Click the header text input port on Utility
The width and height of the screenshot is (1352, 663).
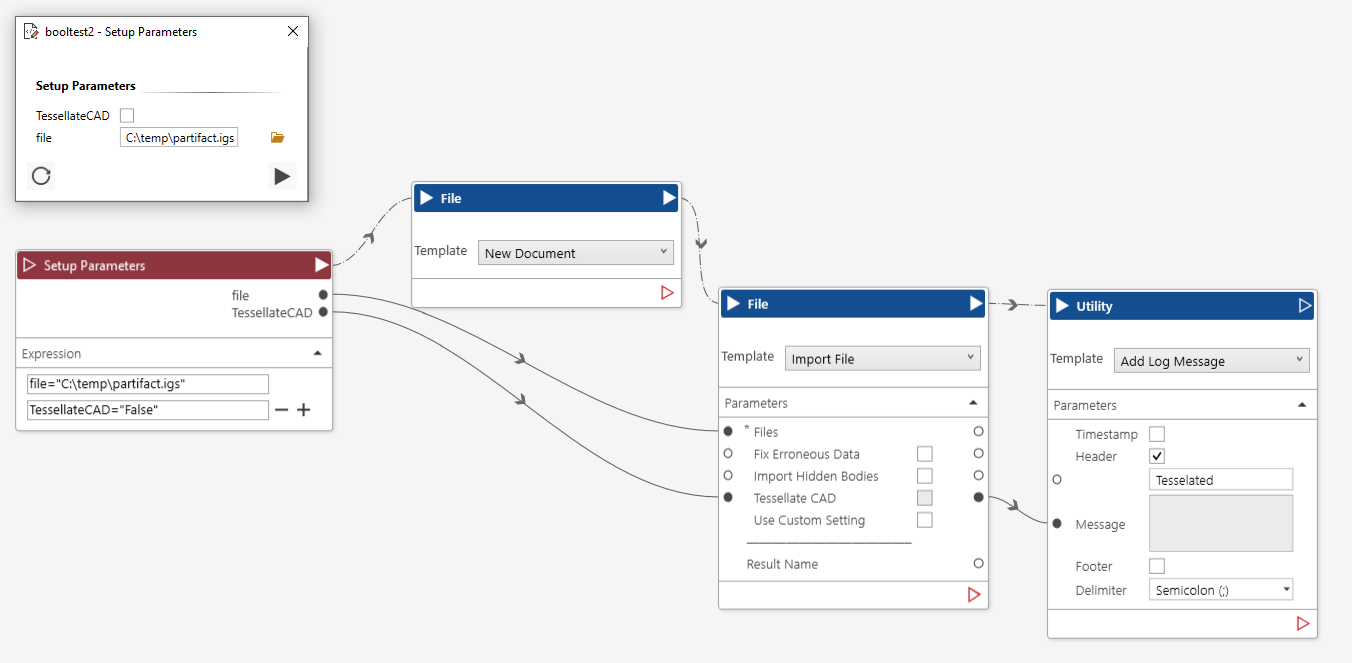[x=1057, y=480]
